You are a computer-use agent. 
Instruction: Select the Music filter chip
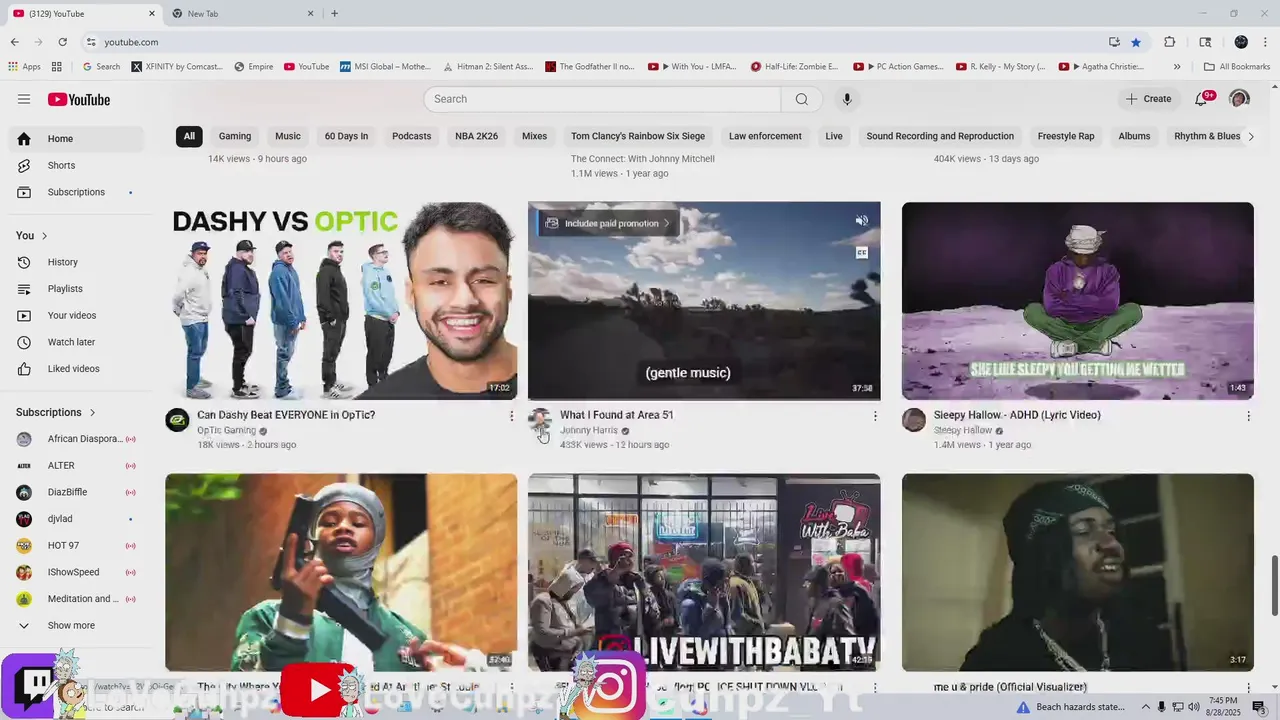[288, 136]
